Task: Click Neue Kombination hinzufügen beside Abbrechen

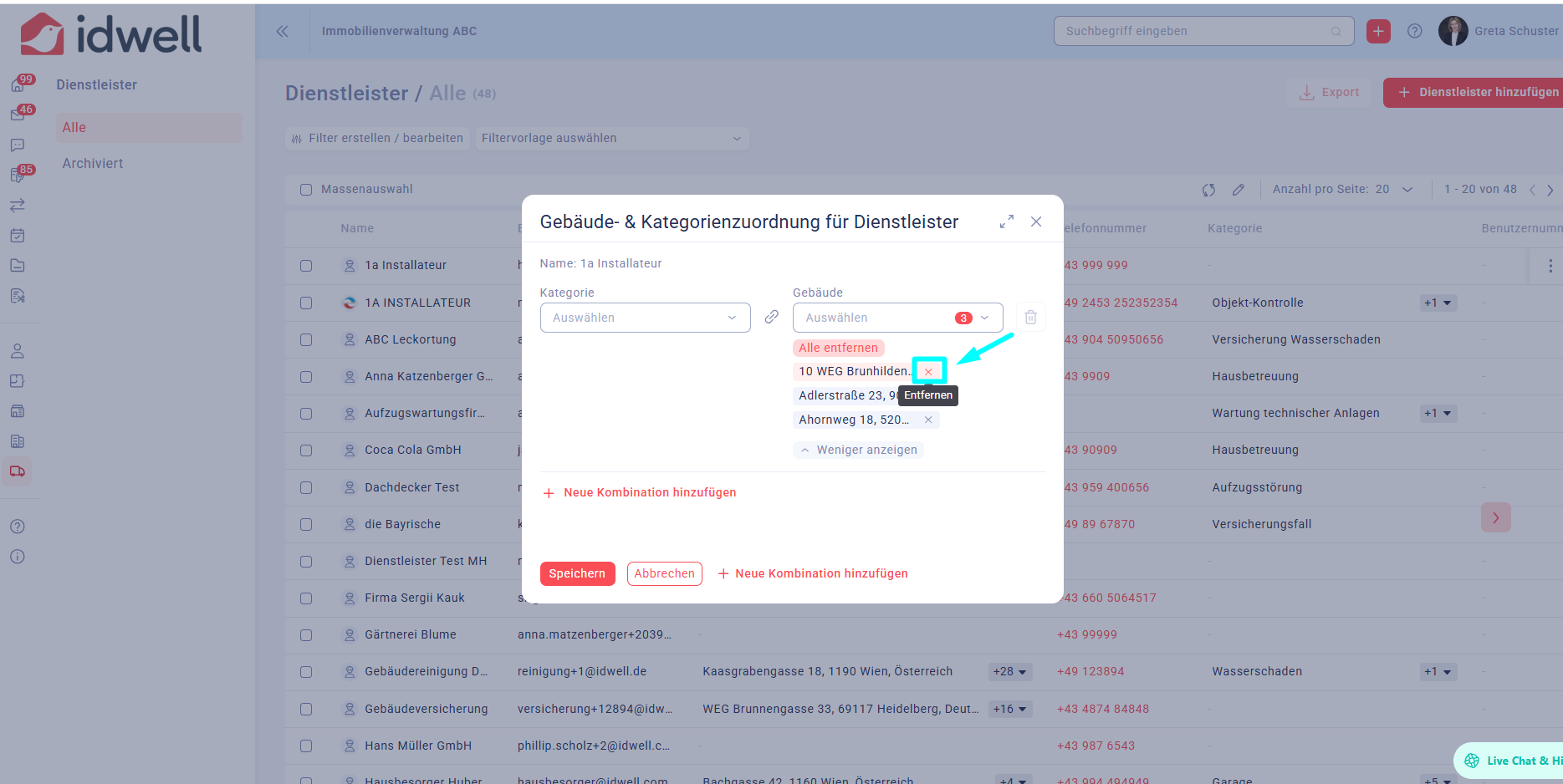Action: (813, 573)
